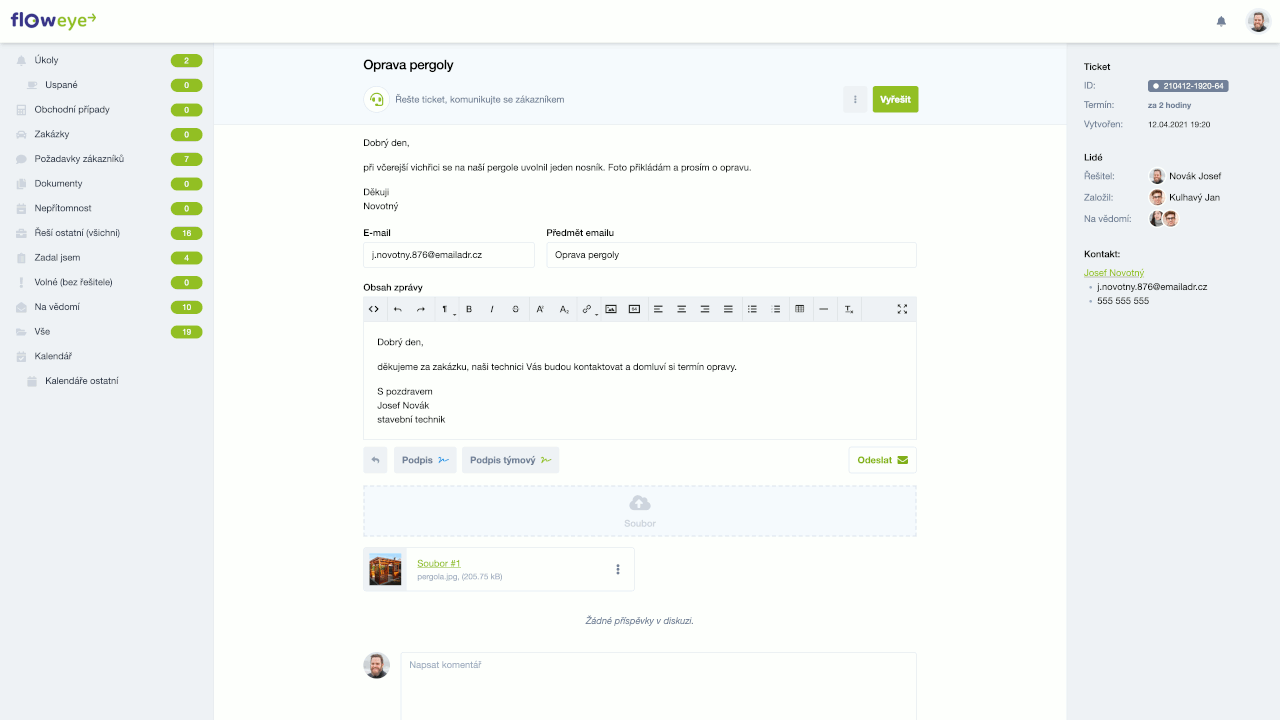Open the notifications bell
This screenshot has width=1280, height=720.
1221,21
